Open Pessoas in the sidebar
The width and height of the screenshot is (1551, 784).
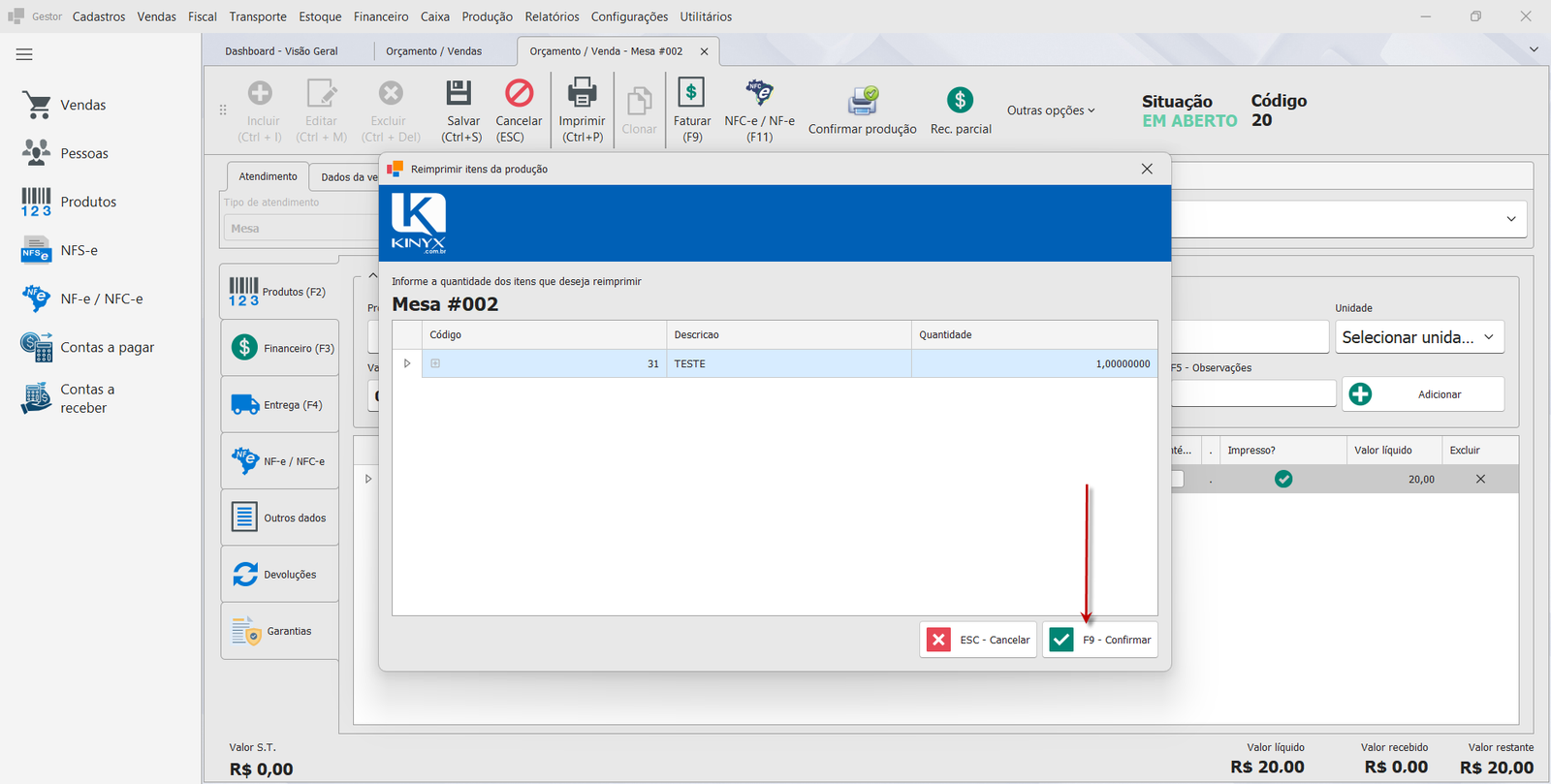pos(65,153)
